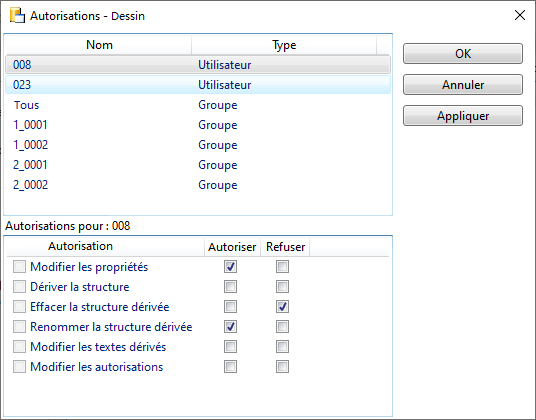Viewport: 536px width, 420px height.
Task: Select group 2_0002 in the list
Action: coord(198,185)
